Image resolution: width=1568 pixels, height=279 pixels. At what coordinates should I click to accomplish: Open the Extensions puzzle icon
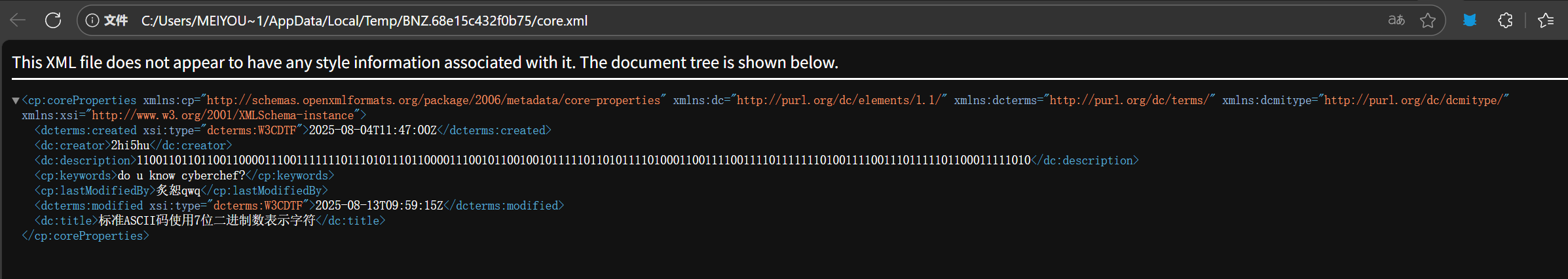(1505, 20)
